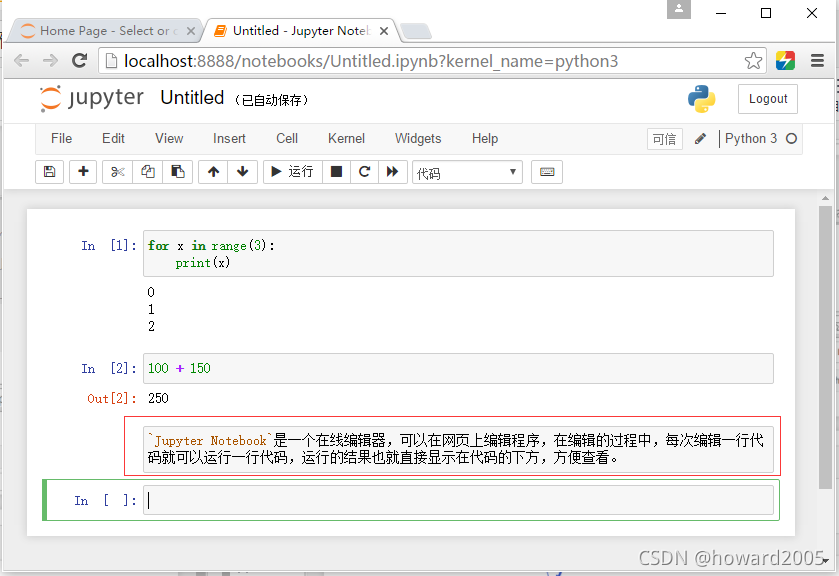Click the Python 3 kernel name
The height and width of the screenshot is (576, 839).
tap(751, 139)
